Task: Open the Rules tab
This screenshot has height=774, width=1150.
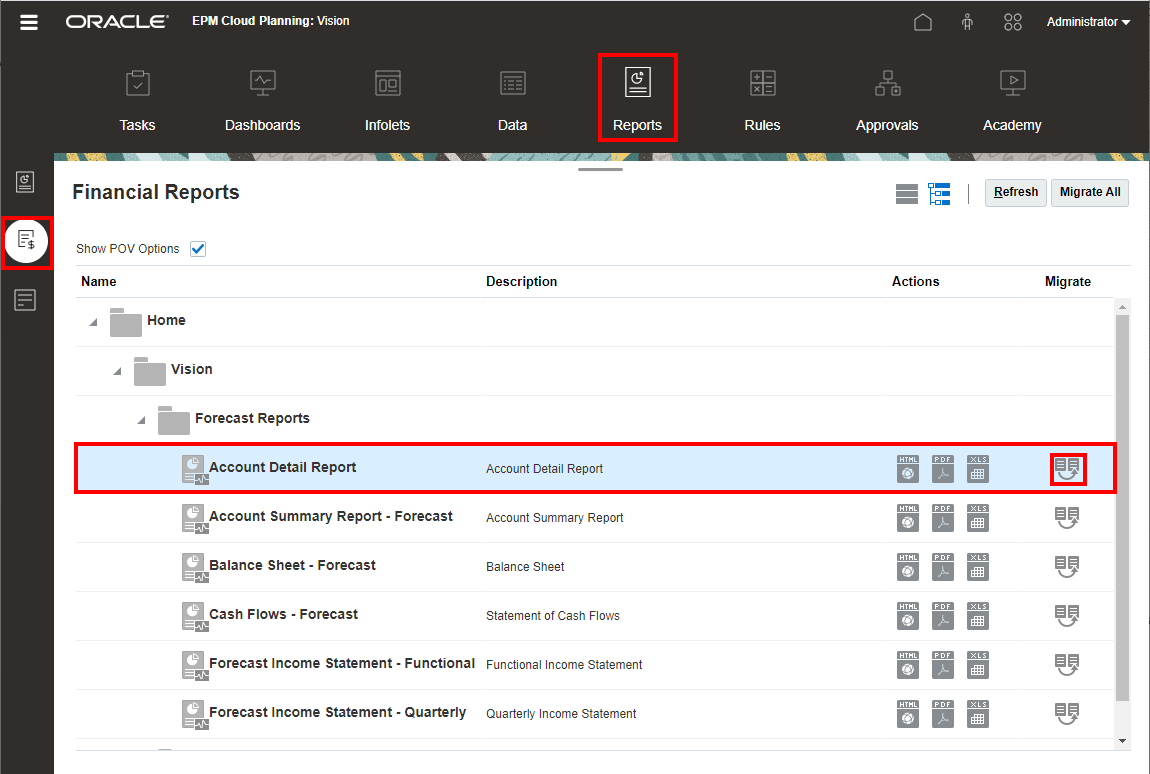Action: click(762, 99)
